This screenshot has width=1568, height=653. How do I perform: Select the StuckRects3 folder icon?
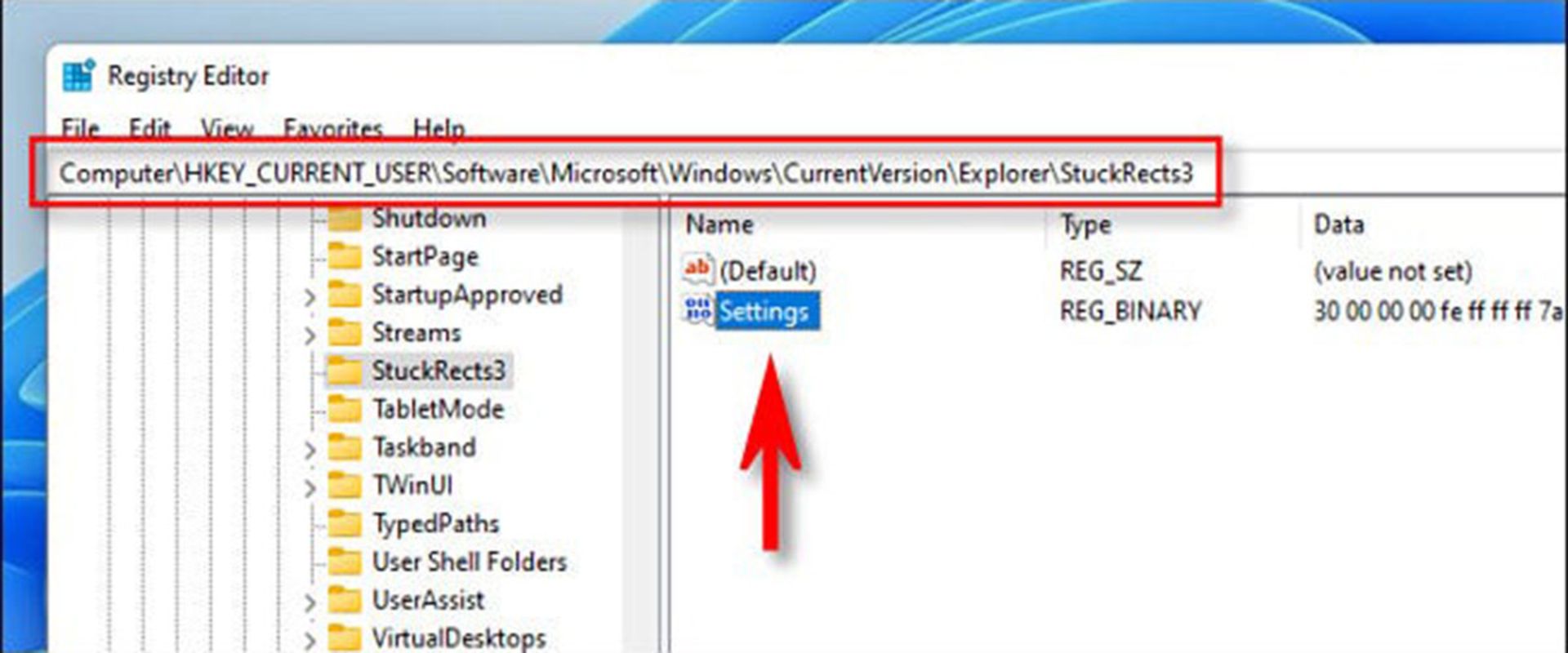point(344,371)
